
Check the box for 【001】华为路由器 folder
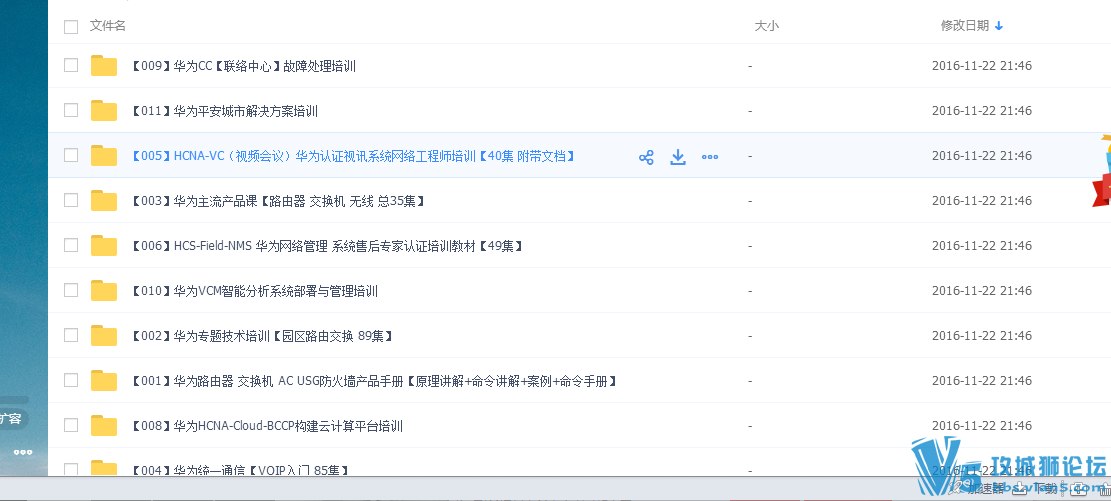[x=71, y=380]
